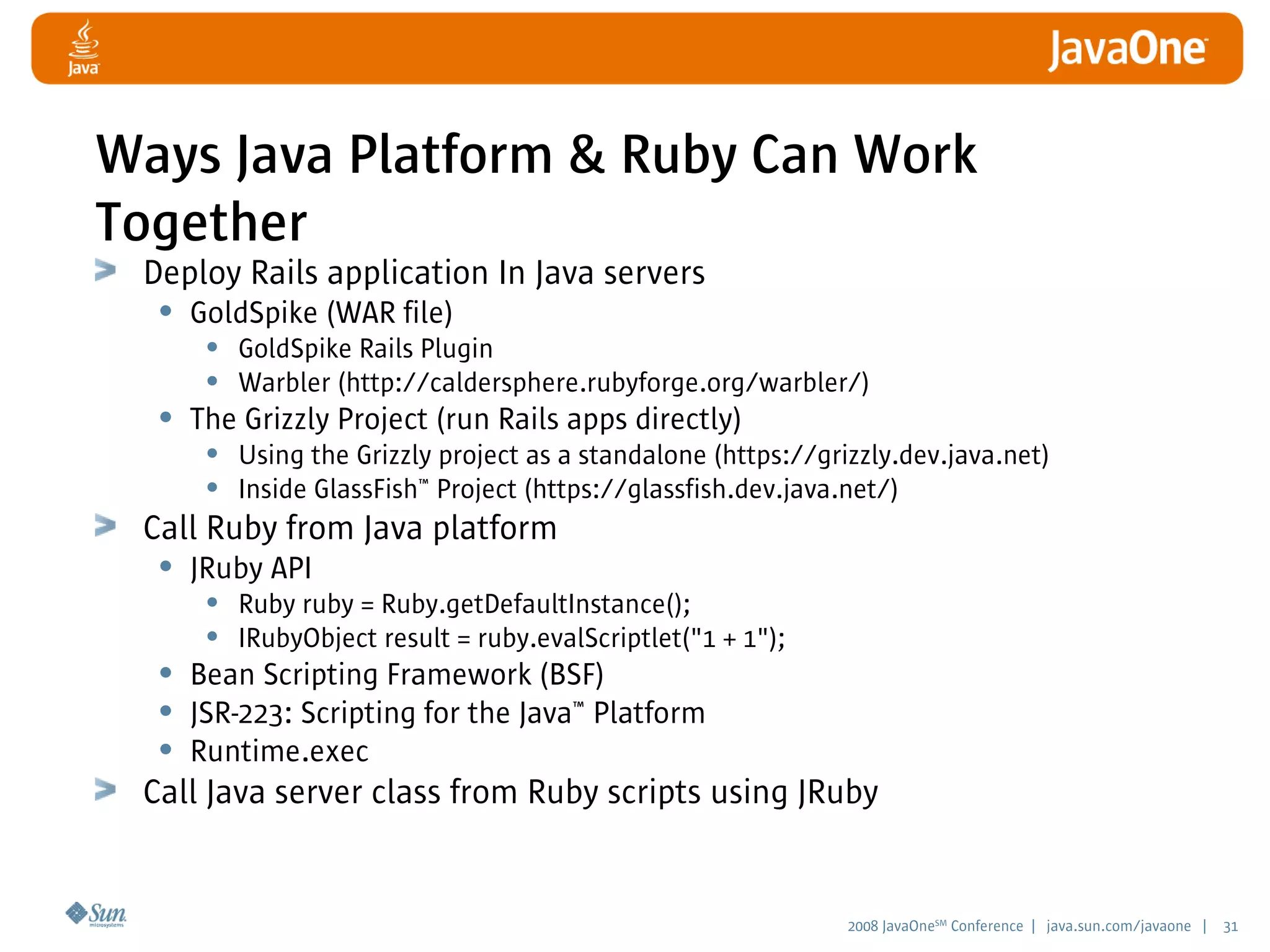Click the Java coffee cup logo

pyautogui.click(x=83, y=48)
